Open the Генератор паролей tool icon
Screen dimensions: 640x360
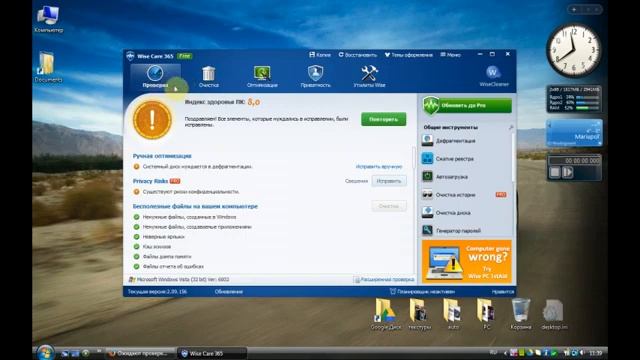click(427, 230)
